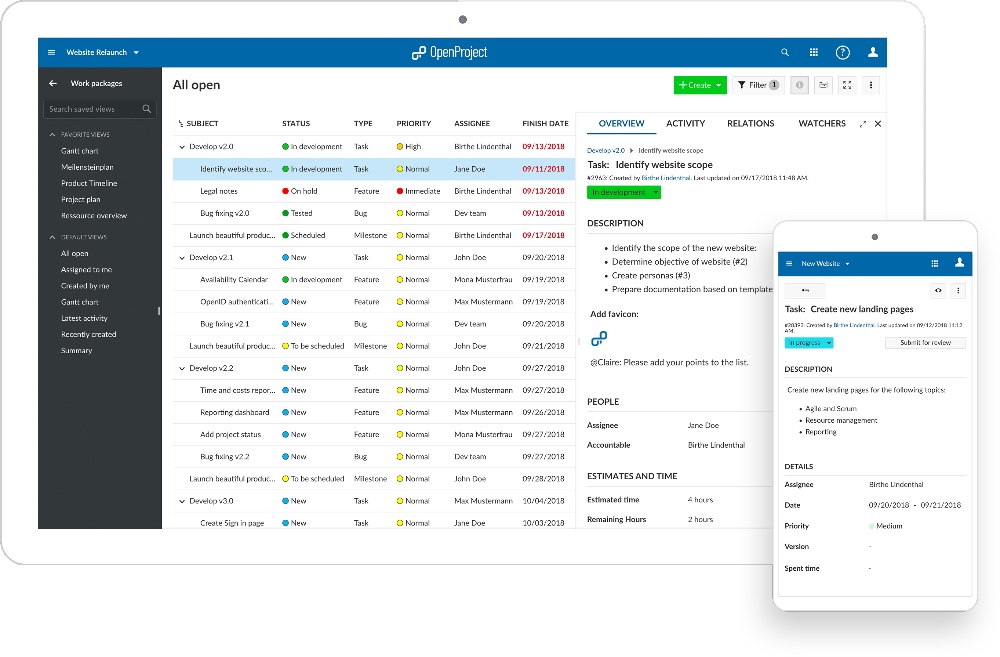Open the help question mark icon
The width and height of the screenshot is (1000, 657).
(x=843, y=52)
